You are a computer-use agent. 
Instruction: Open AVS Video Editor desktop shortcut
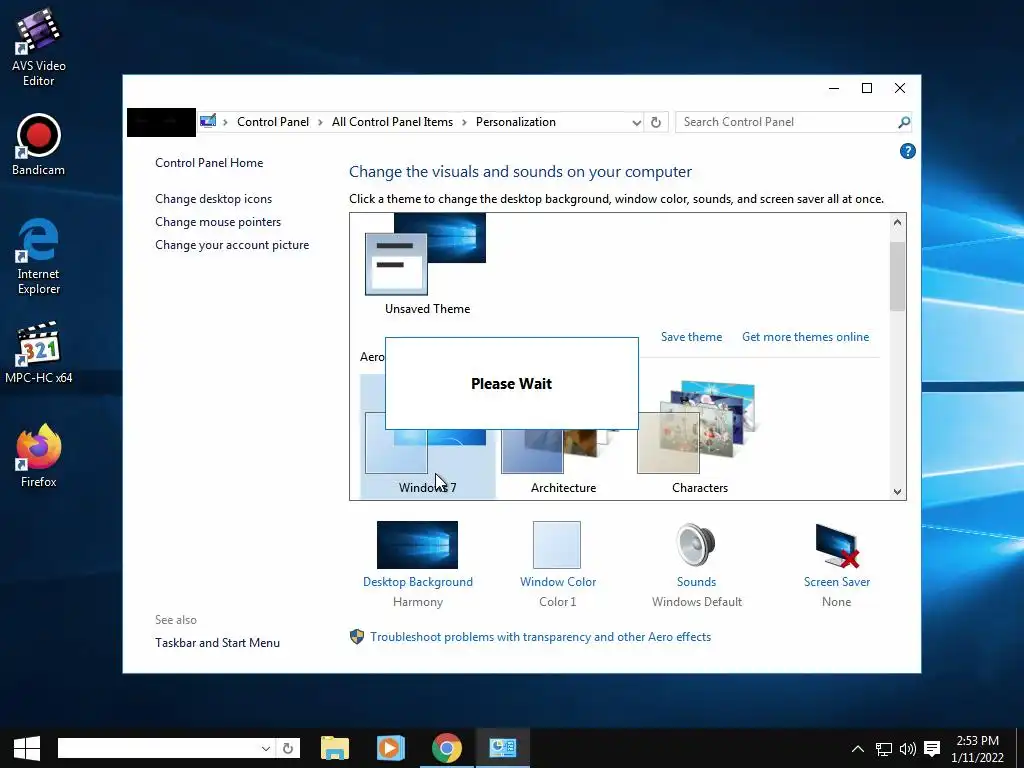(38, 46)
